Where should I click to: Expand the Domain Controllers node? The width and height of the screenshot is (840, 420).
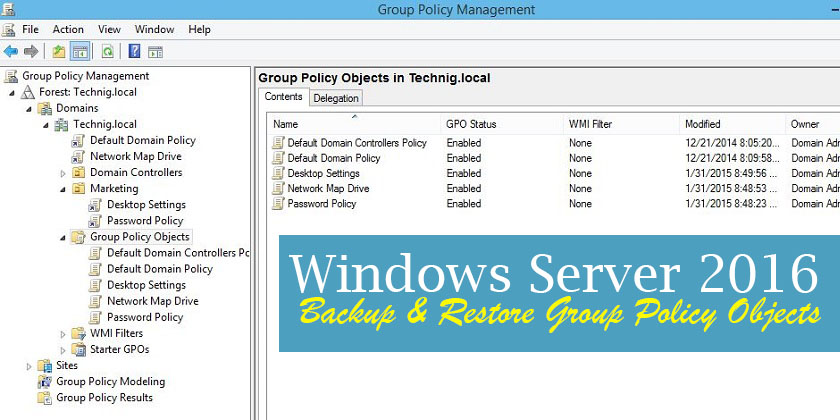63,173
